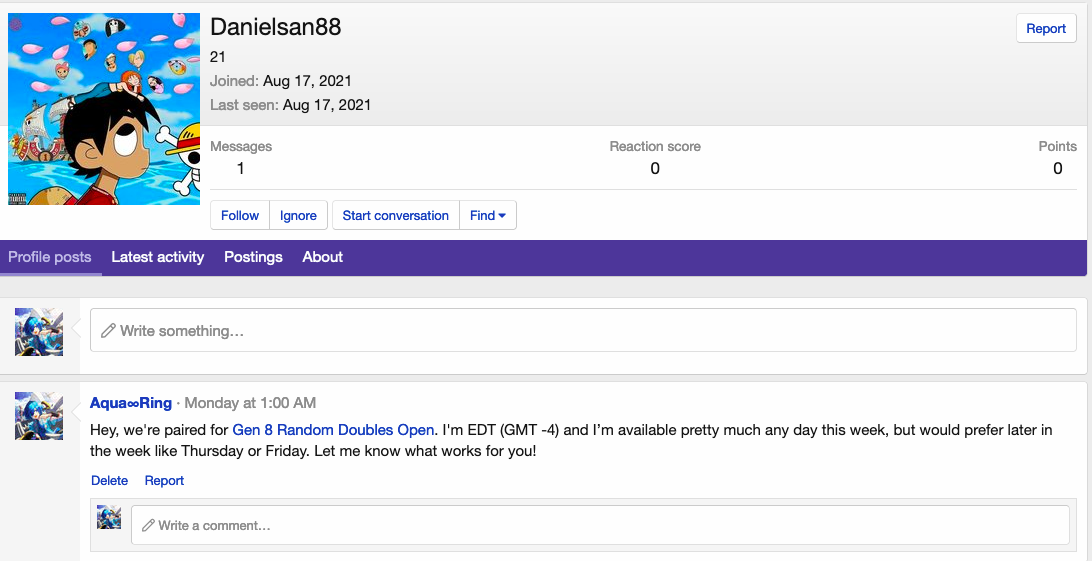The image size is (1092, 561).
Task: Click Start conversation button
Action: [396, 215]
